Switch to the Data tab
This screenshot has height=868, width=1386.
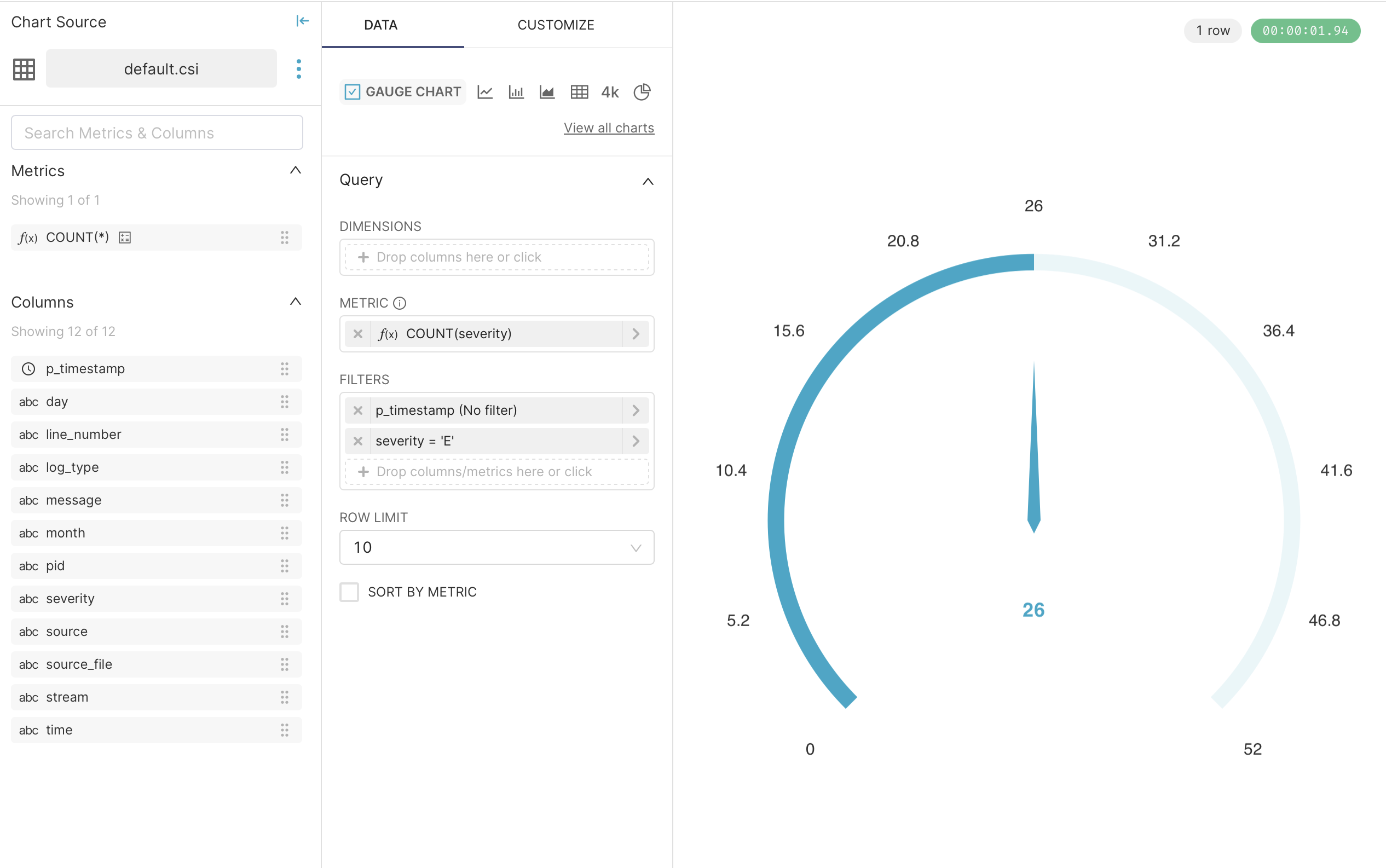(380, 25)
